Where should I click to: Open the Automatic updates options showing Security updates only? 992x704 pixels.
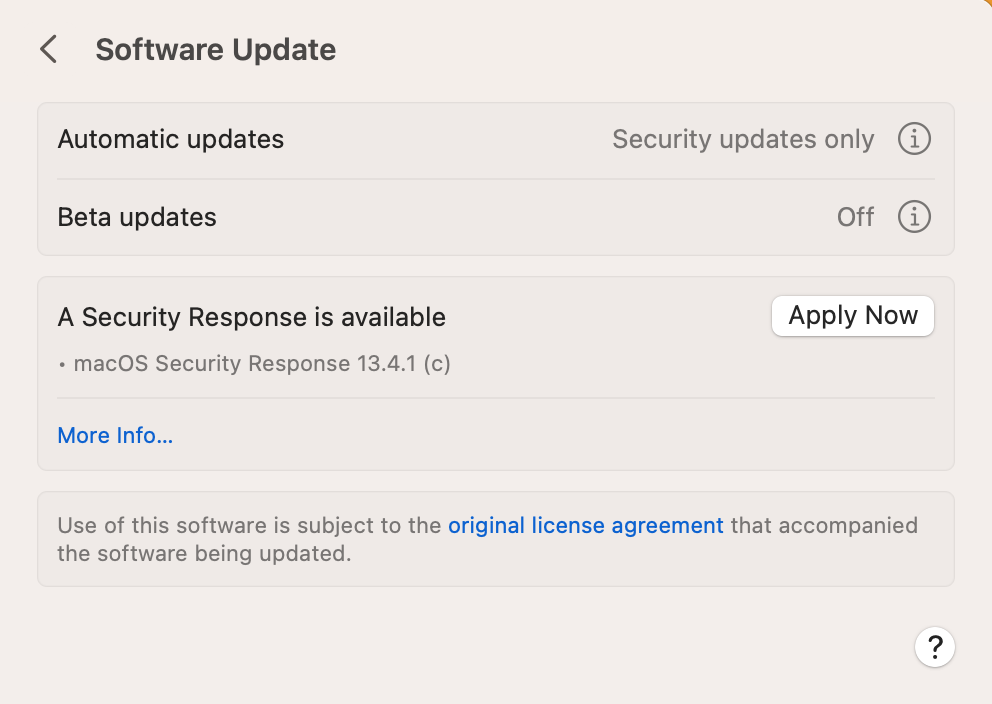[743, 139]
